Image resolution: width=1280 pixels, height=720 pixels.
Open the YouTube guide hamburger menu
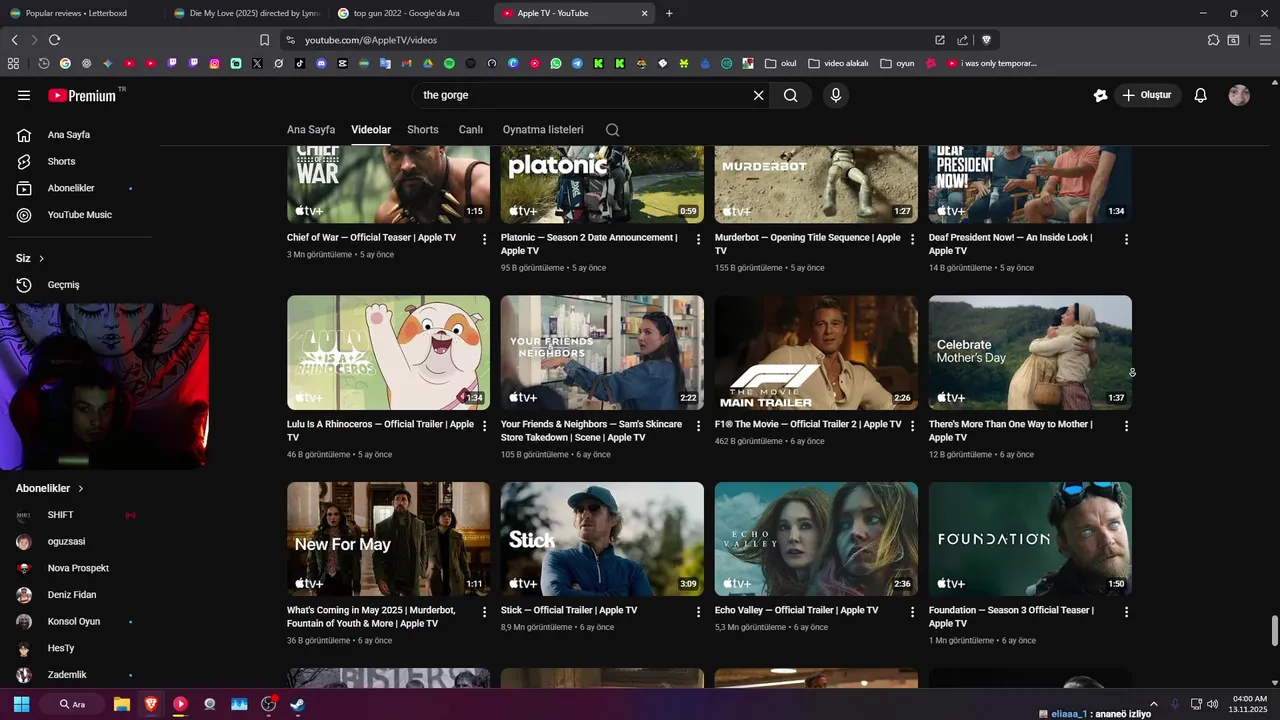(x=24, y=96)
